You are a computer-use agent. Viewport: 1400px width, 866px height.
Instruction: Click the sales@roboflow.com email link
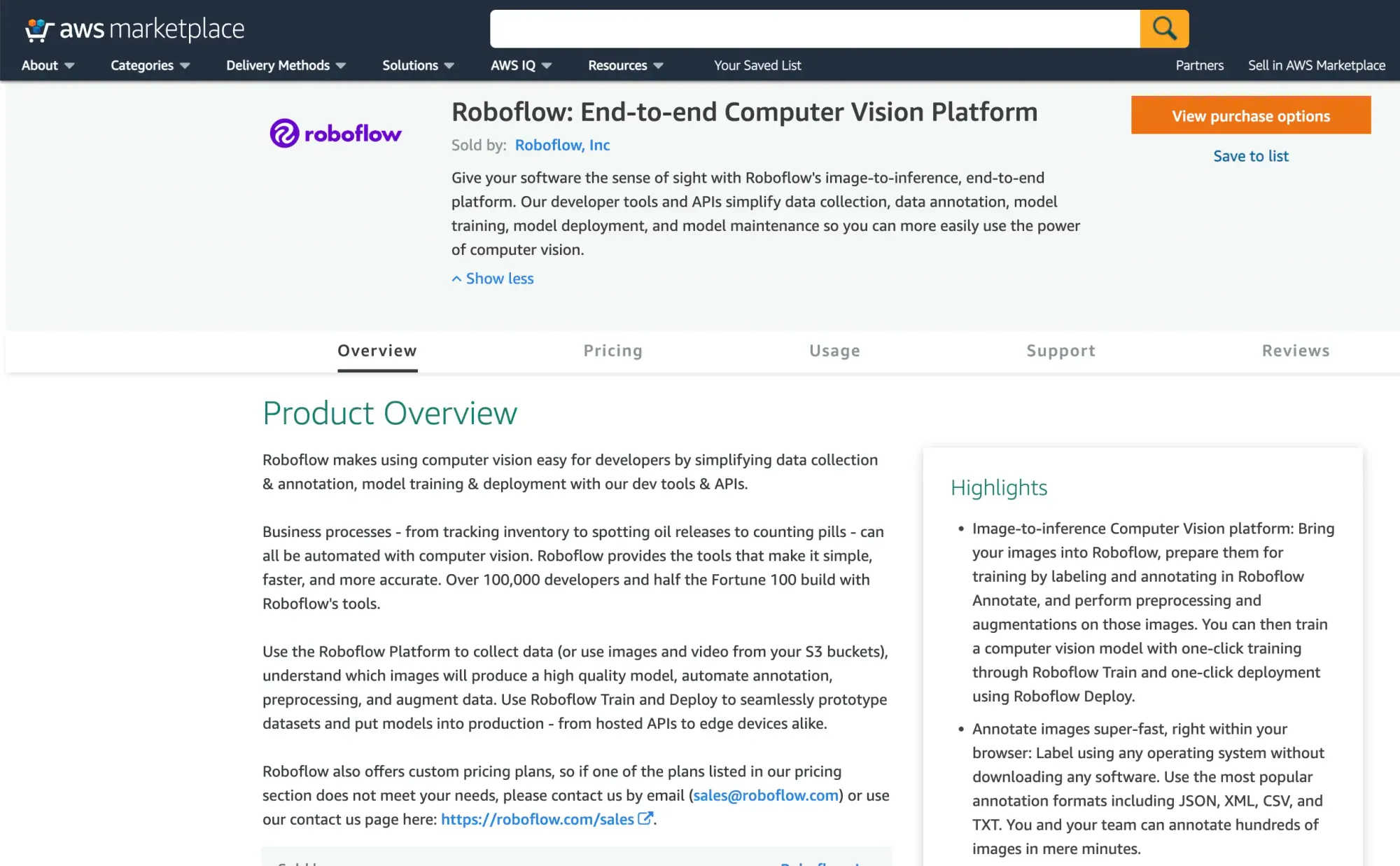[766, 795]
